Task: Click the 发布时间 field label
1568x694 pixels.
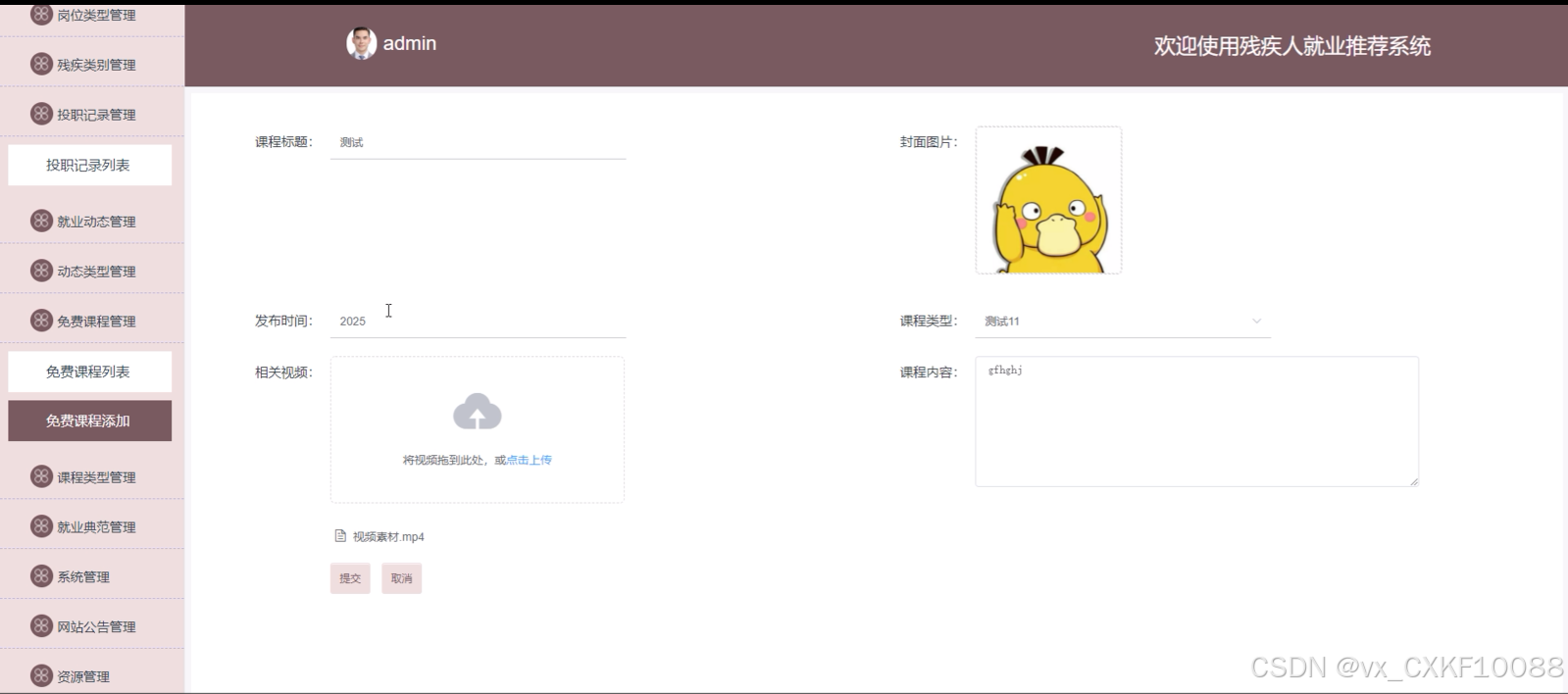Action: pyautogui.click(x=283, y=321)
